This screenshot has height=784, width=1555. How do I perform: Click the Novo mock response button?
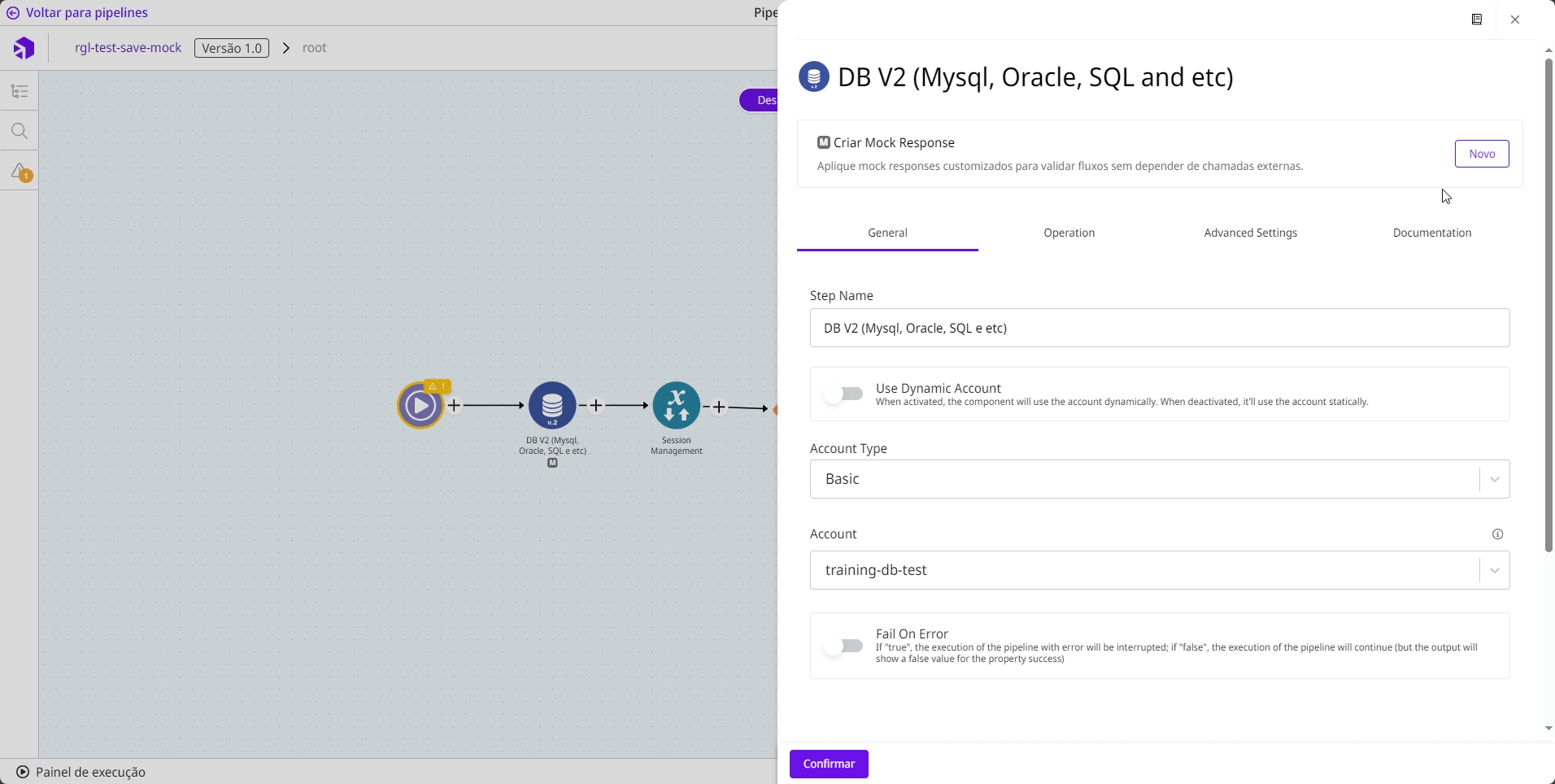click(1481, 154)
